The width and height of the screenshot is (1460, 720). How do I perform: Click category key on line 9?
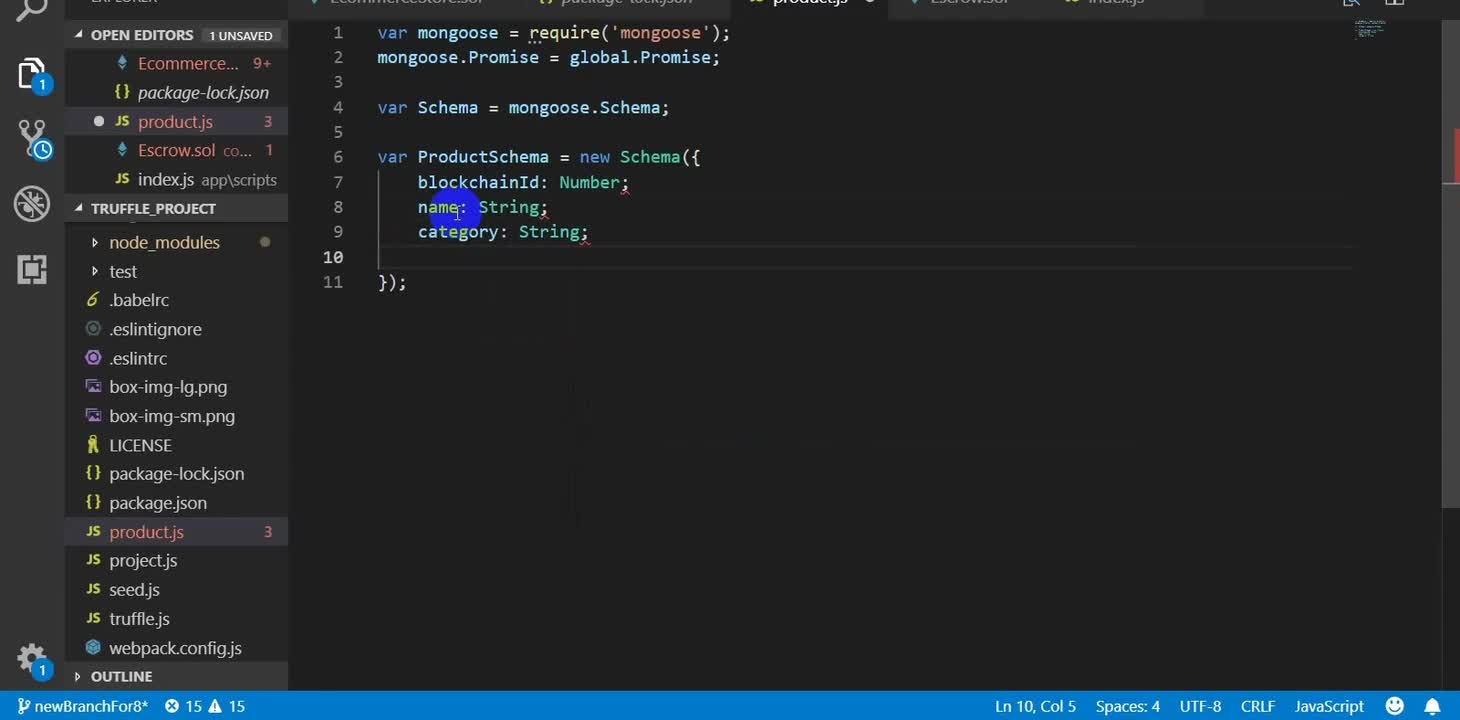click(458, 232)
